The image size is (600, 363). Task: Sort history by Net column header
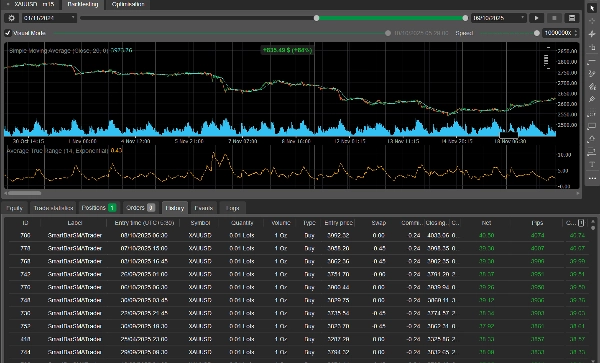point(486,223)
